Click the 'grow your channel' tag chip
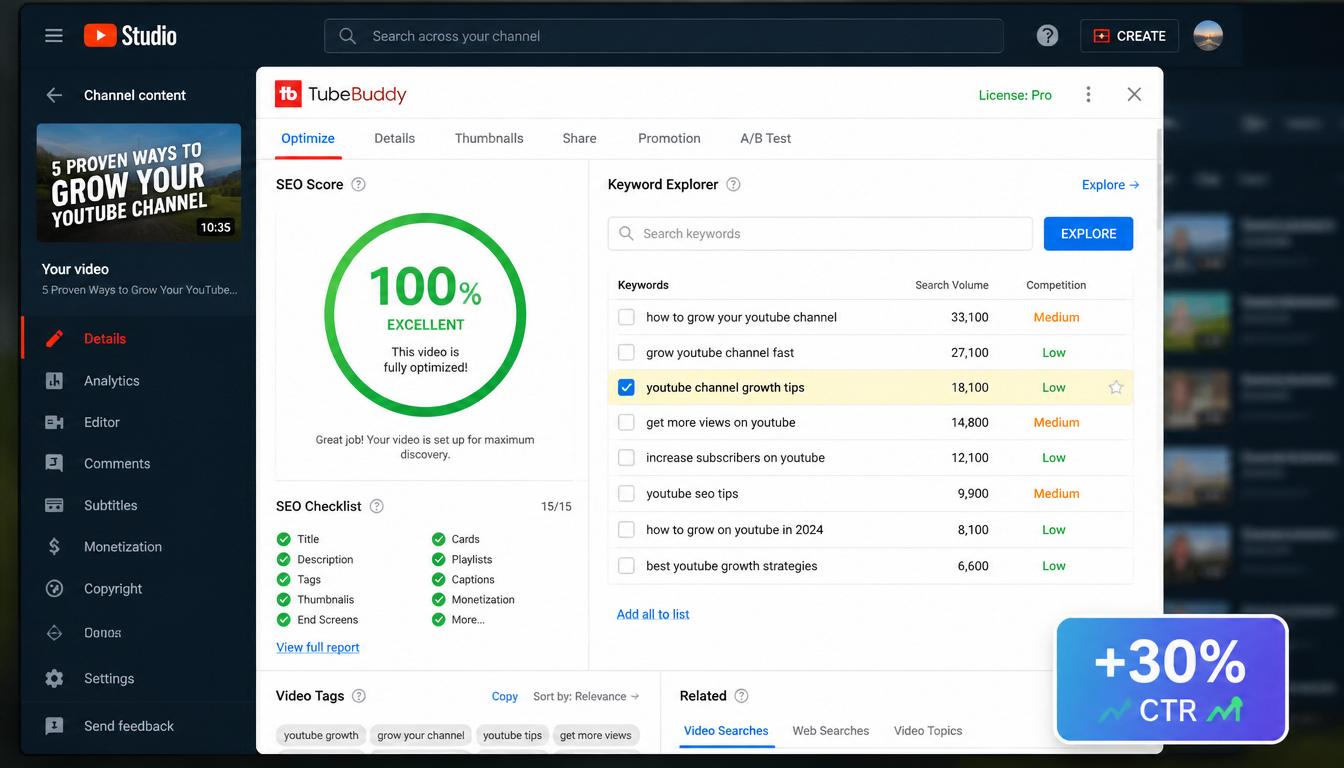The width and height of the screenshot is (1344, 768). (x=421, y=735)
